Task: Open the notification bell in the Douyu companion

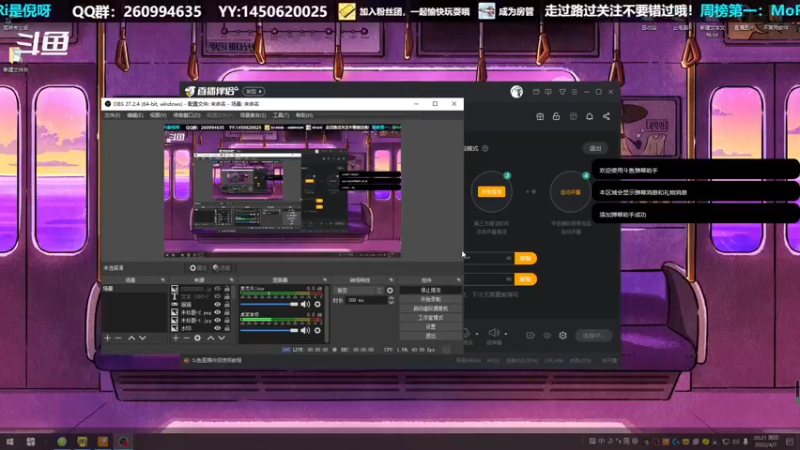Action: point(589,116)
